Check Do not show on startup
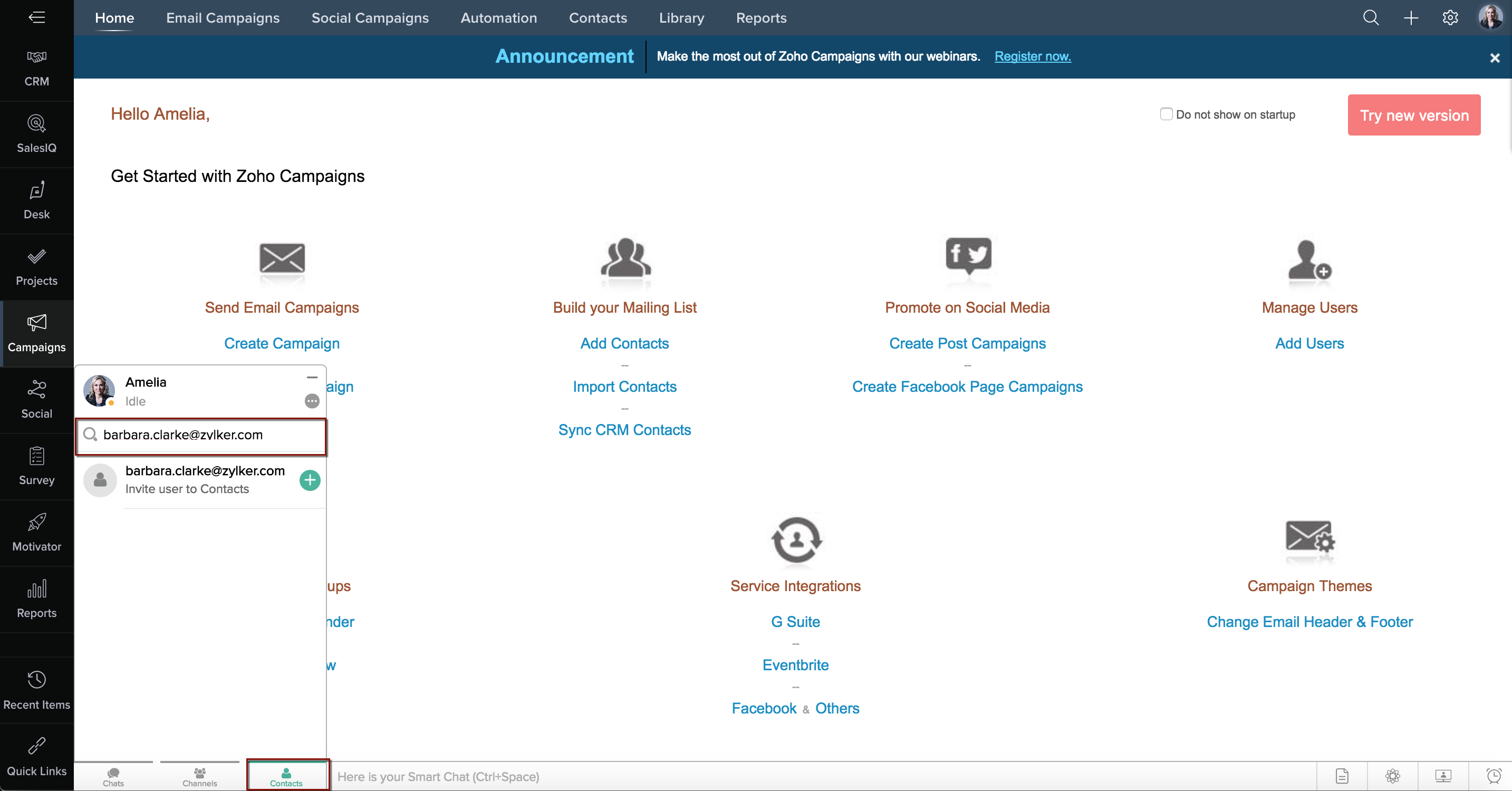 click(1166, 114)
